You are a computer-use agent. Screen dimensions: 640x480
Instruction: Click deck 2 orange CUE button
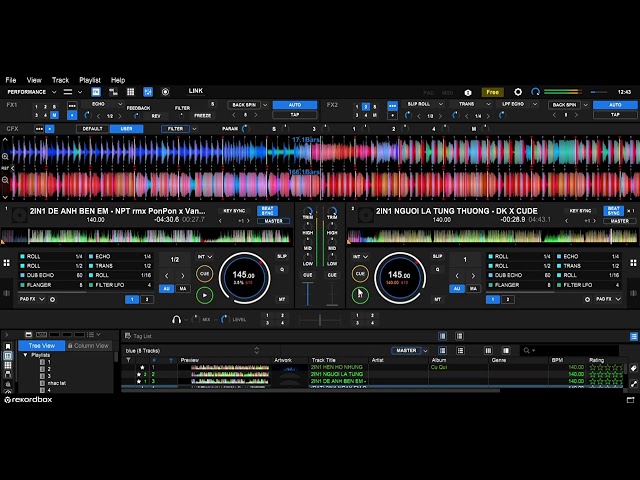pyautogui.click(x=360, y=273)
